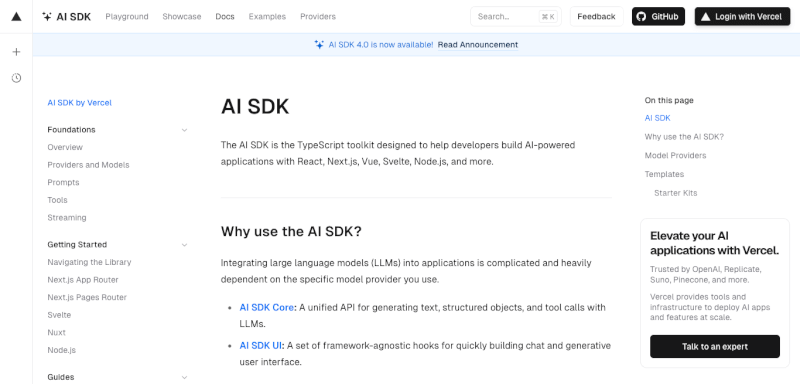Click the 'Elevate your AI applications' card title
800x384 pixels.
(714, 243)
